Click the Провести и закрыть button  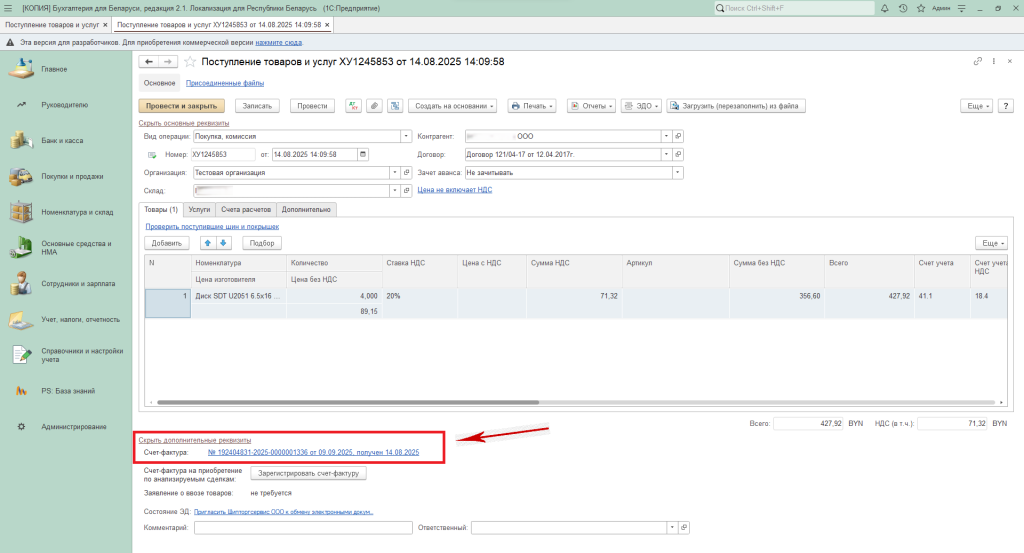pos(182,106)
